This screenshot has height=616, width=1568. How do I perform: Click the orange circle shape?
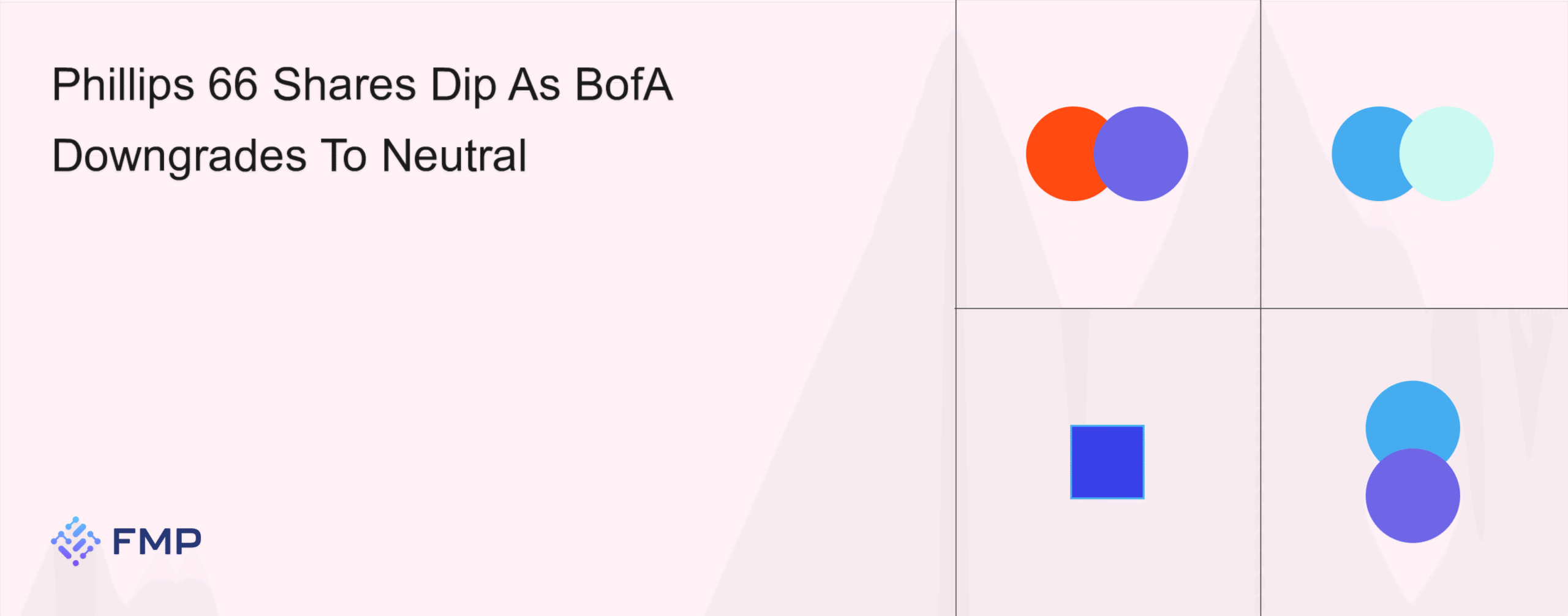click(1058, 154)
